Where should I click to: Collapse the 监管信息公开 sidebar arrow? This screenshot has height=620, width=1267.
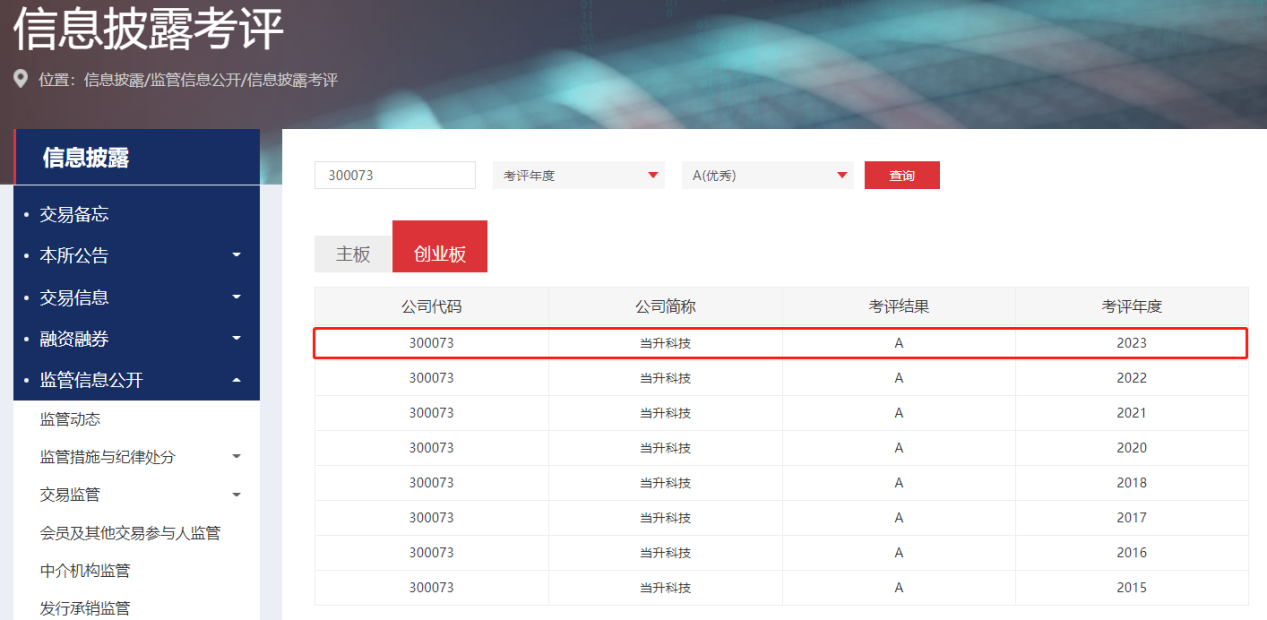236,380
